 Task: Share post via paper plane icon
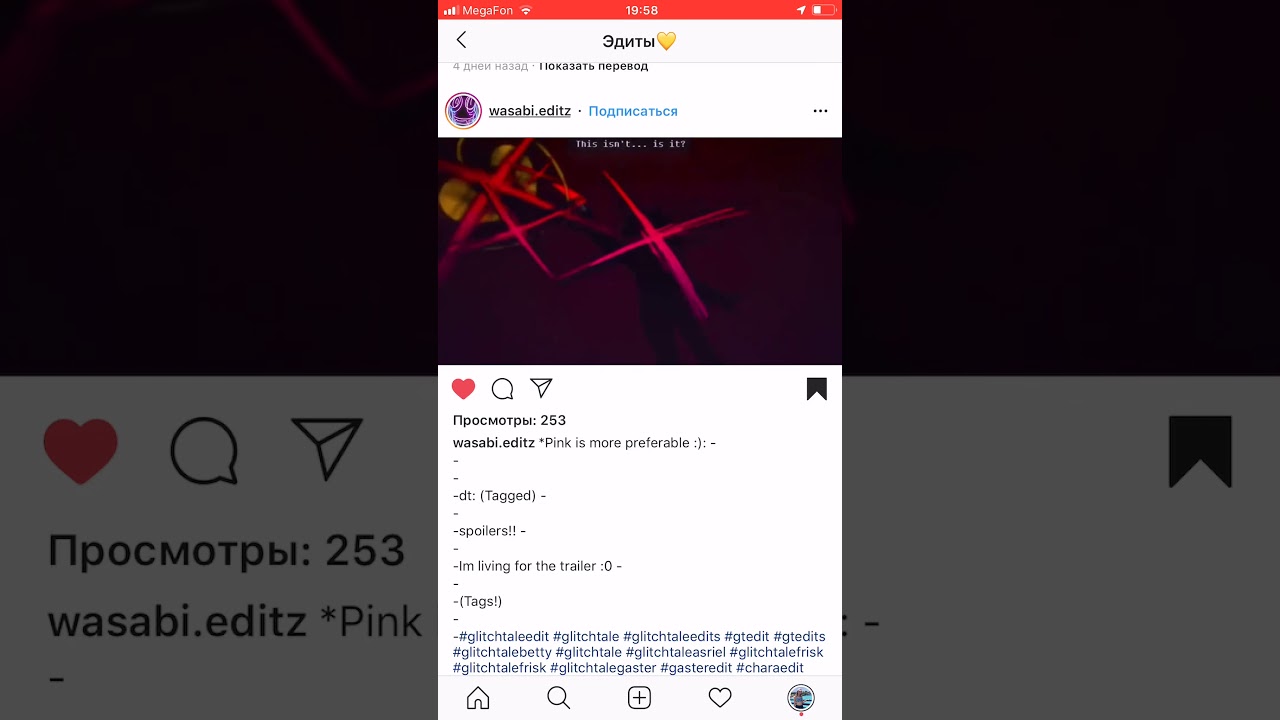click(x=541, y=388)
